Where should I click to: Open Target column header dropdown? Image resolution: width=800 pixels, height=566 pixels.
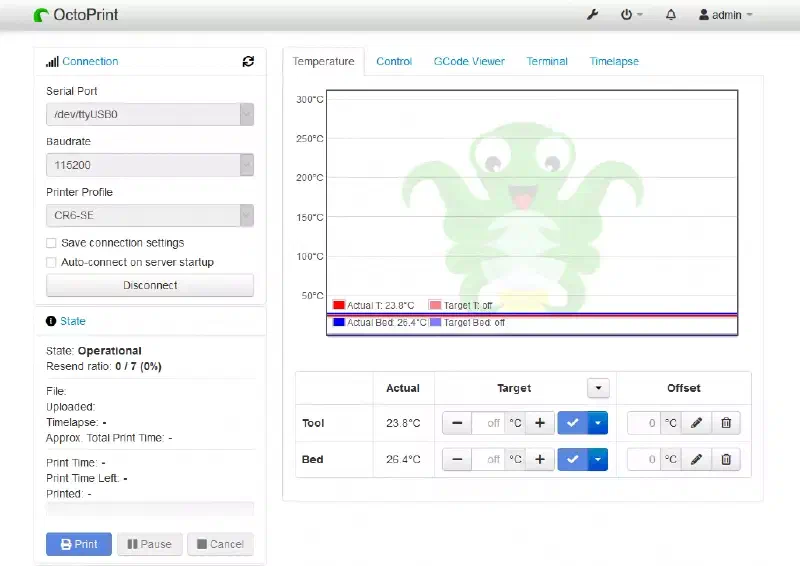598,388
